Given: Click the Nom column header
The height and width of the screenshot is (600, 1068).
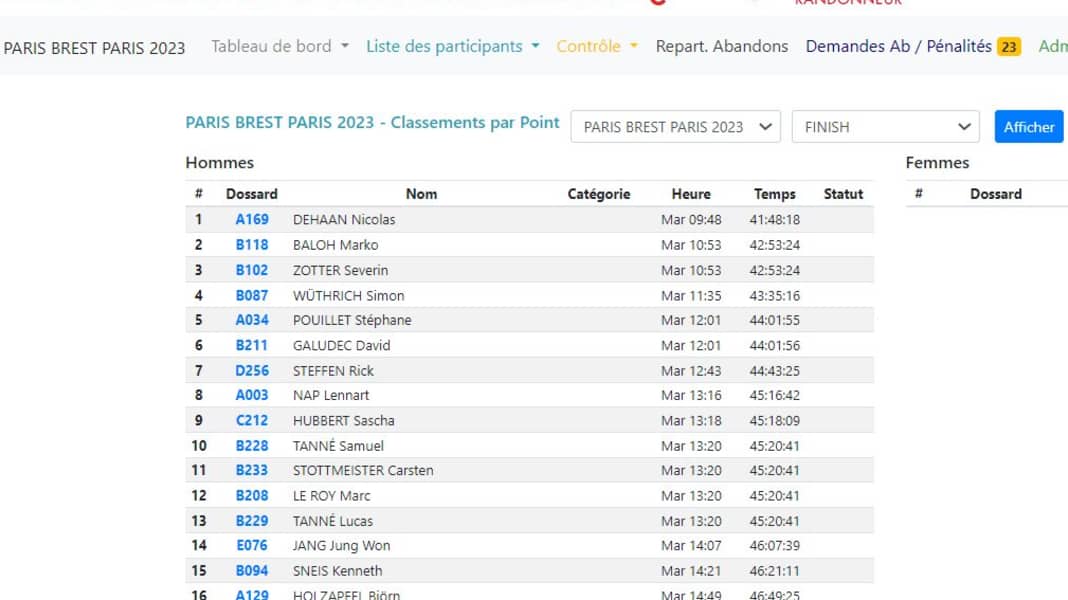Looking at the screenshot, I should [x=422, y=193].
